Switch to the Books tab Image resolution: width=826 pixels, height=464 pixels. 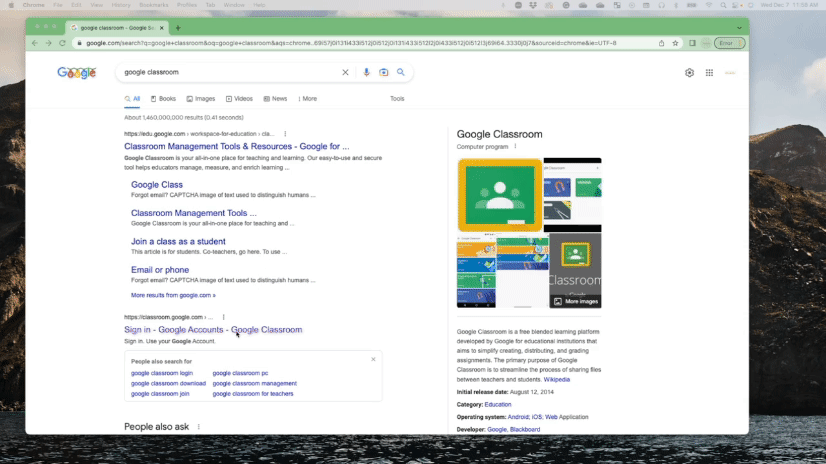click(163, 98)
